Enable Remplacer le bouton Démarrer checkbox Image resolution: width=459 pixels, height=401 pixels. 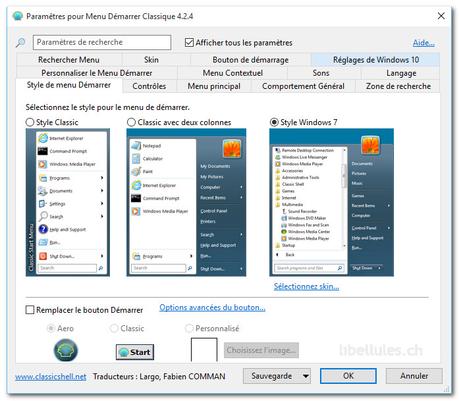[x=30, y=310]
